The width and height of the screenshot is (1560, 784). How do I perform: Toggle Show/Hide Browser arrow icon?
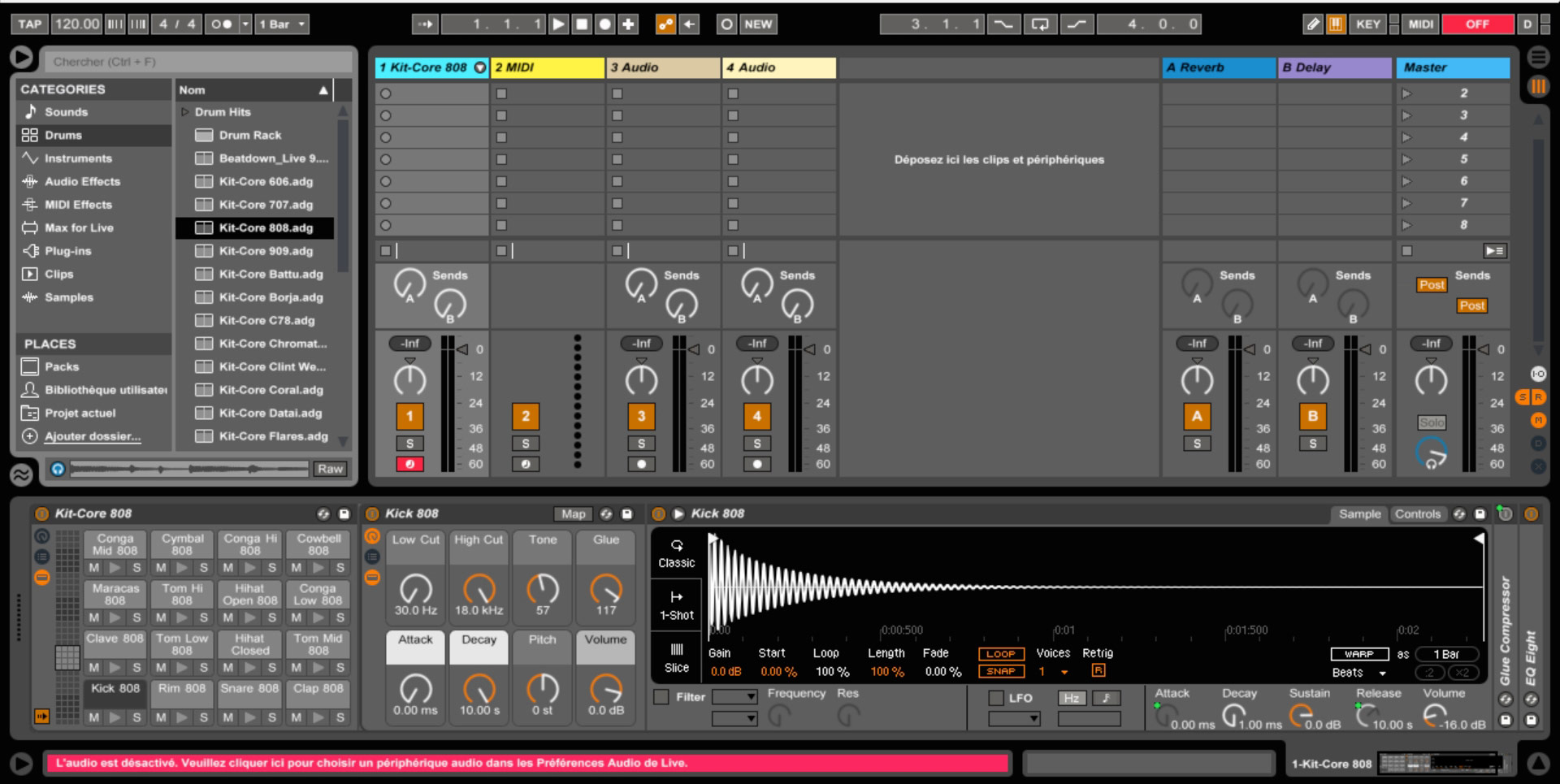point(21,57)
